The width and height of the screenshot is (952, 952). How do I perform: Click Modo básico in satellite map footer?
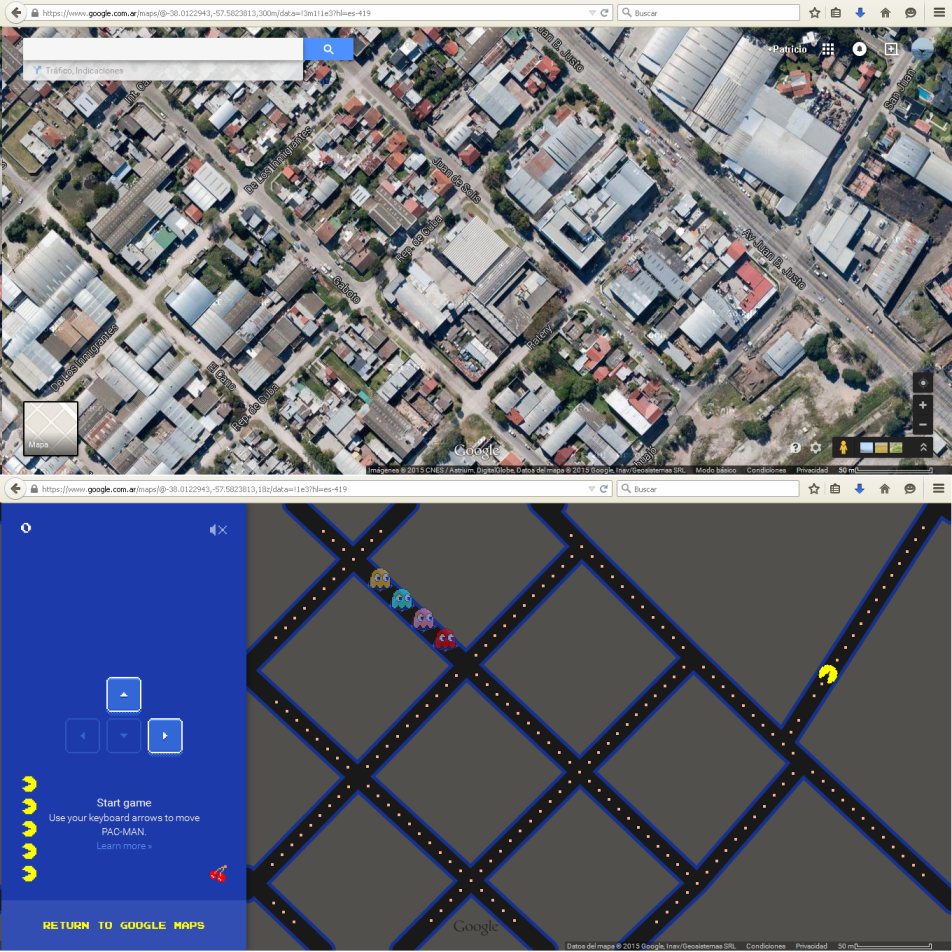[716, 470]
